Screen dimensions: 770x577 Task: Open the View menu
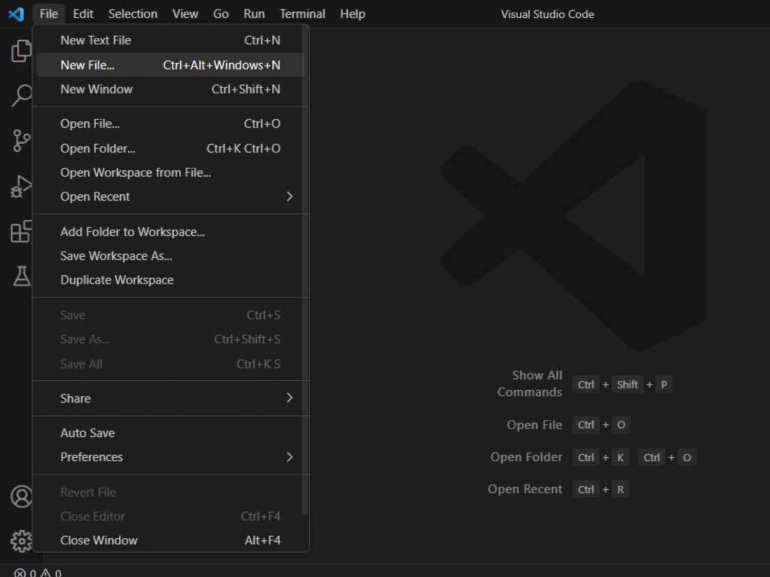click(185, 14)
